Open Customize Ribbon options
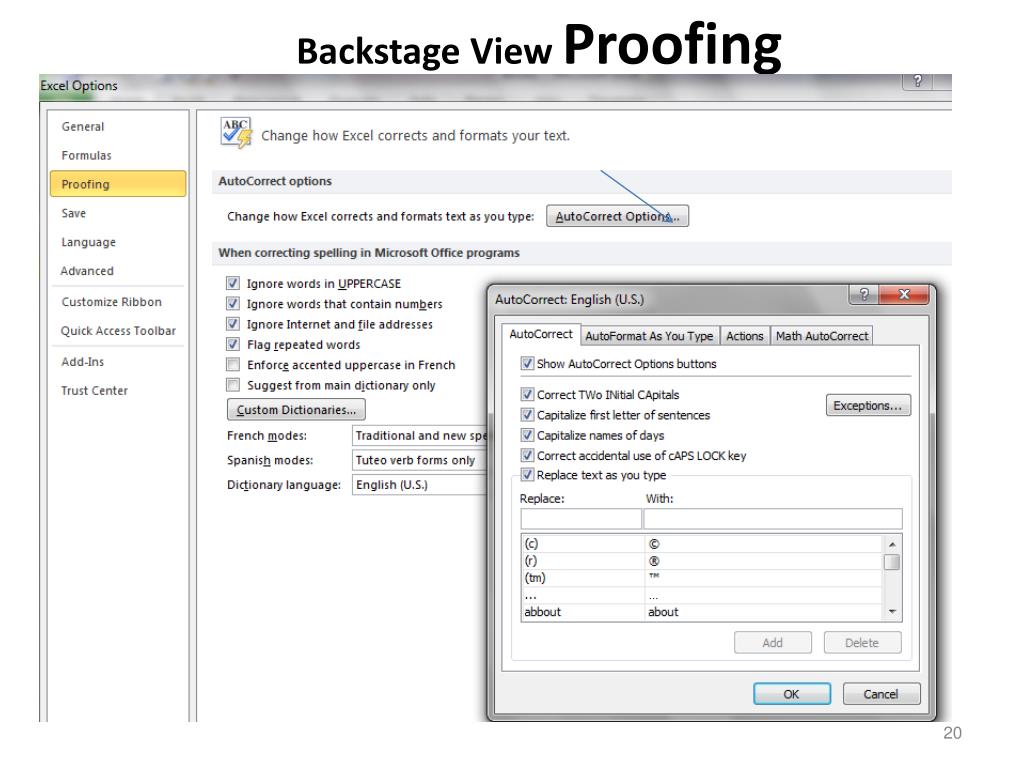This screenshot has width=1024, height=768. coord(118,302)
